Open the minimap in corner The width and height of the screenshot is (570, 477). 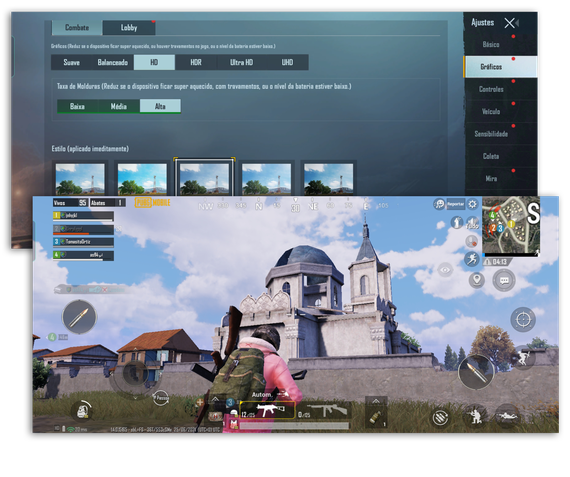(511, 226)
